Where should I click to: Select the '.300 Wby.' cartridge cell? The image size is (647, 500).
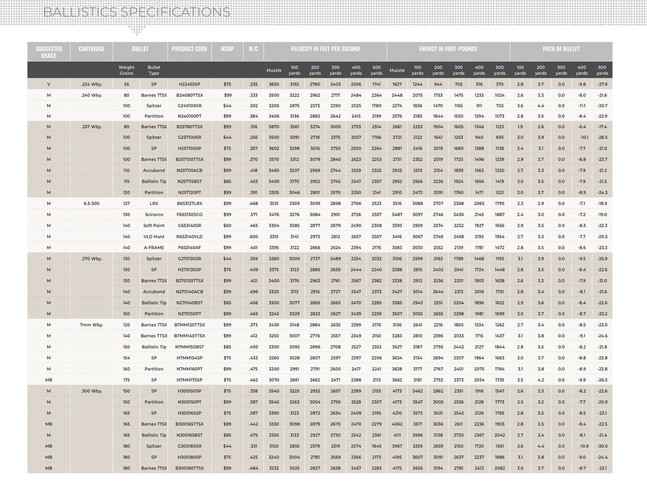coord(91,391)
